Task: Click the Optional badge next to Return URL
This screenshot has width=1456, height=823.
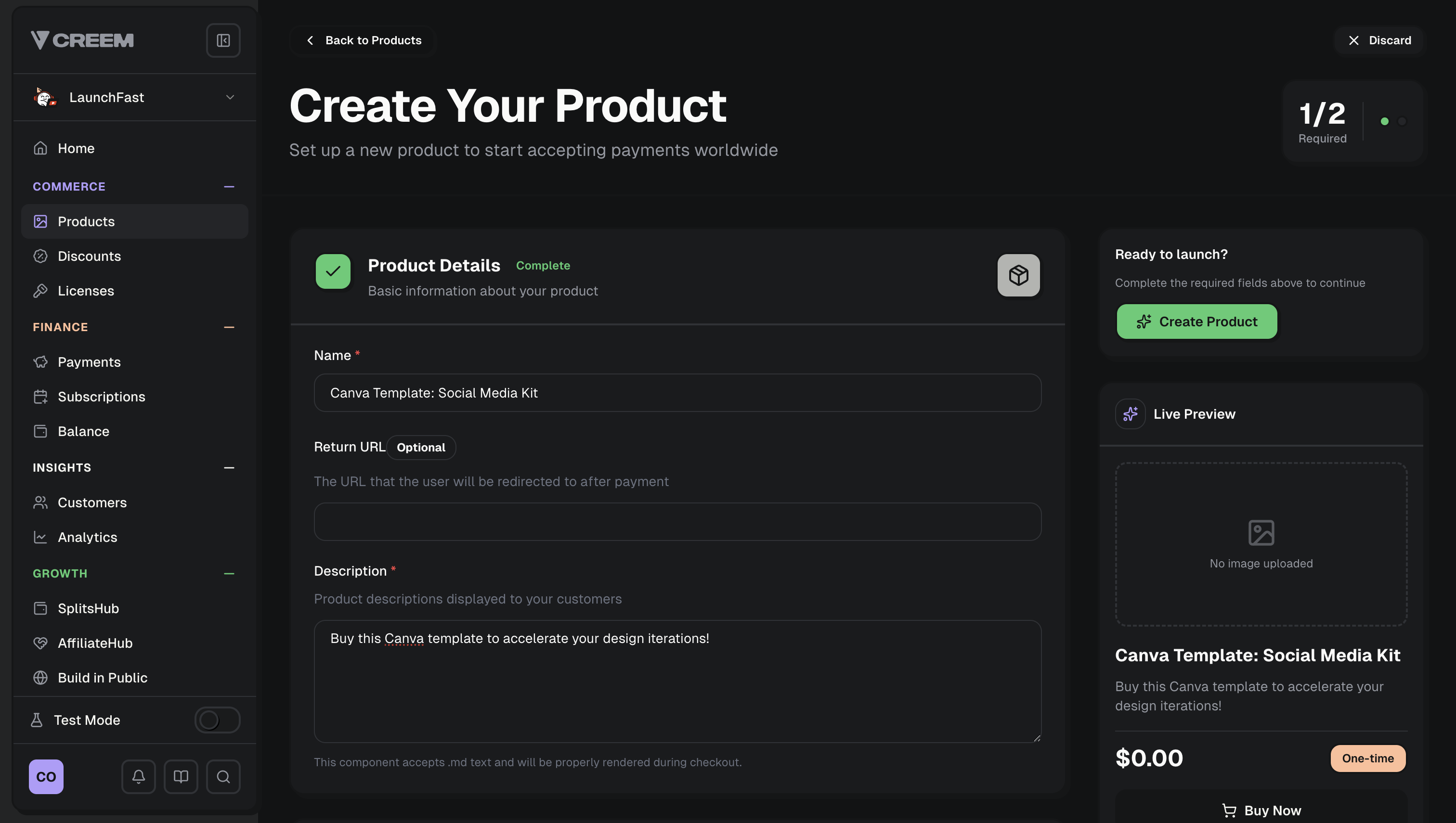Action: coord(421,448)
